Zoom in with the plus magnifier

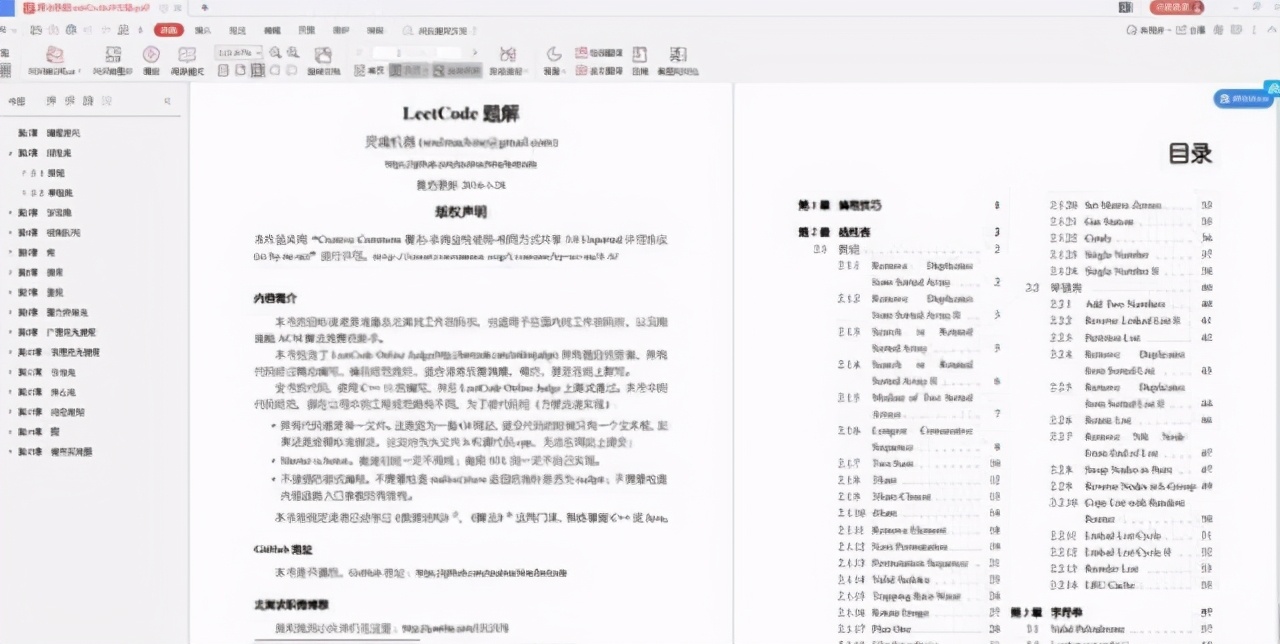pyautogui.click(x=291, y=53)
